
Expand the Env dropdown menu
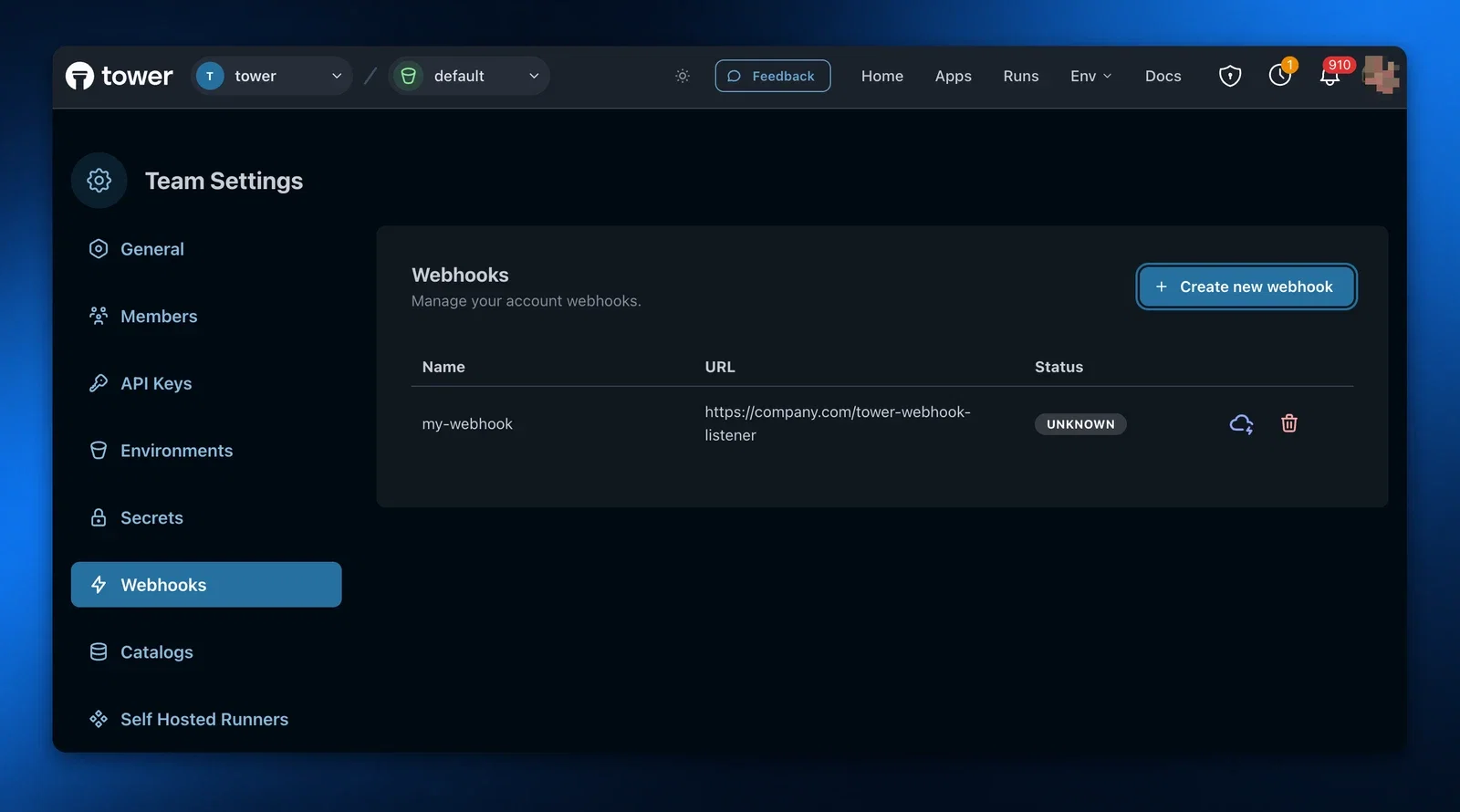[x=1091, y=76]
